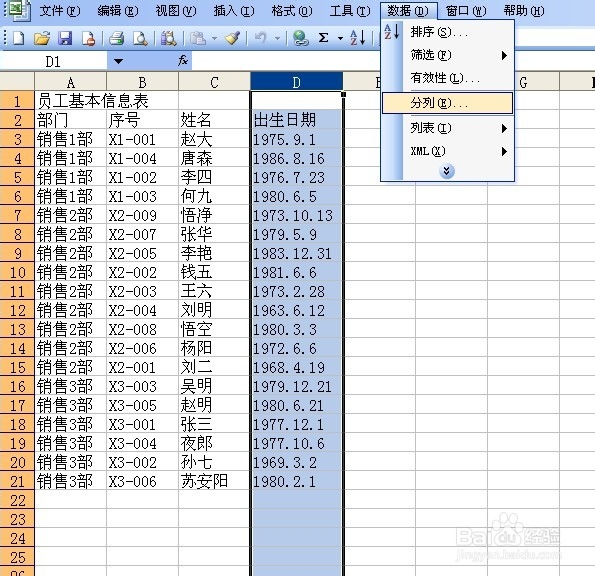Screen dimensions: 595x576
Task: Click cell with date 1979.12.21
Action: pyautogui.click(x=296, y=386)
